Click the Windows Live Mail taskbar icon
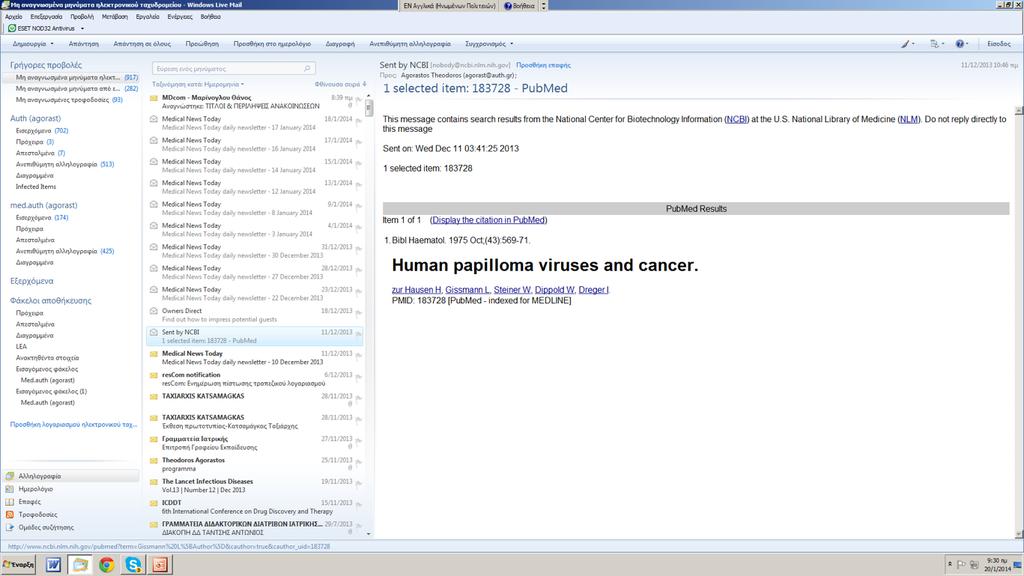This screenshot has height=576, width=1024. [x=80, y=564]
